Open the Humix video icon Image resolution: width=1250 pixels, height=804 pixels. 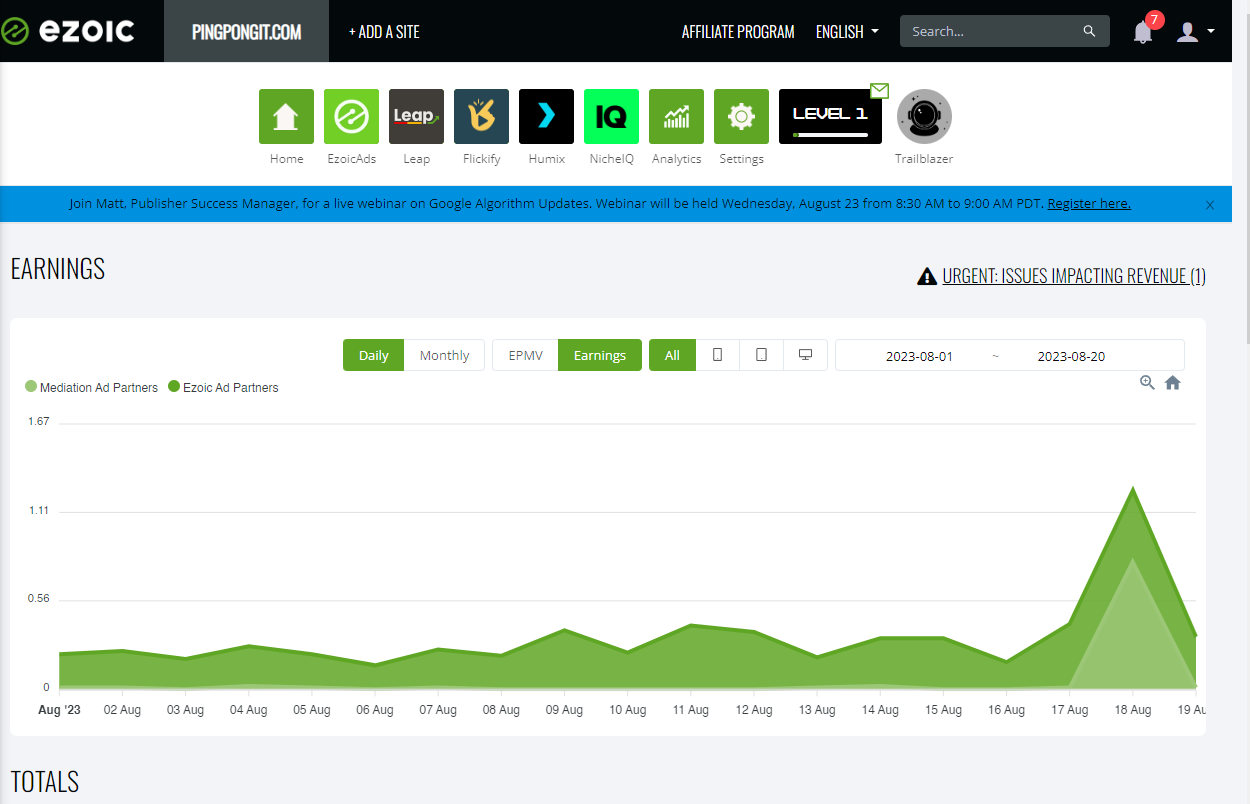(546, 116)
